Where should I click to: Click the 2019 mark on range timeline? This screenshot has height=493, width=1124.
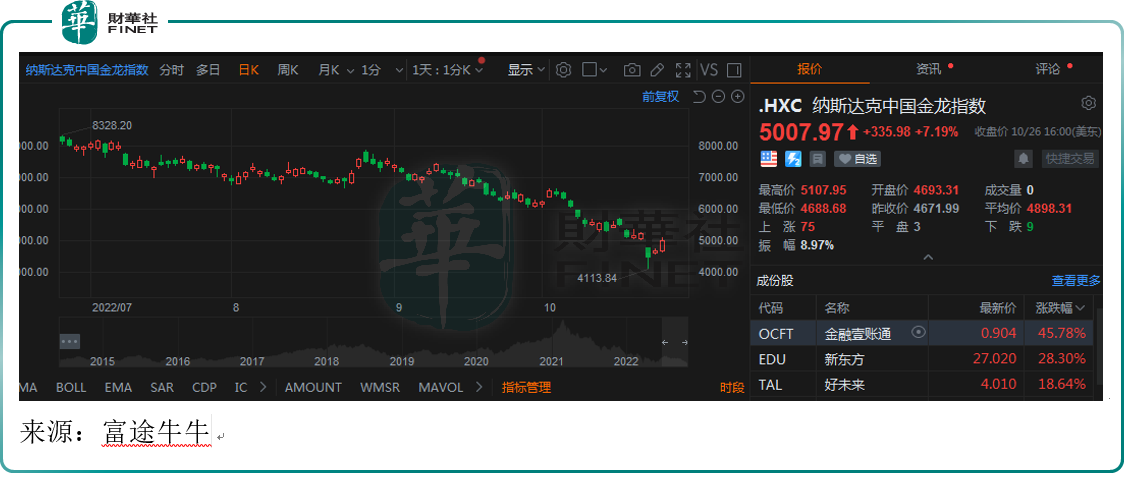tap(402, 360)
